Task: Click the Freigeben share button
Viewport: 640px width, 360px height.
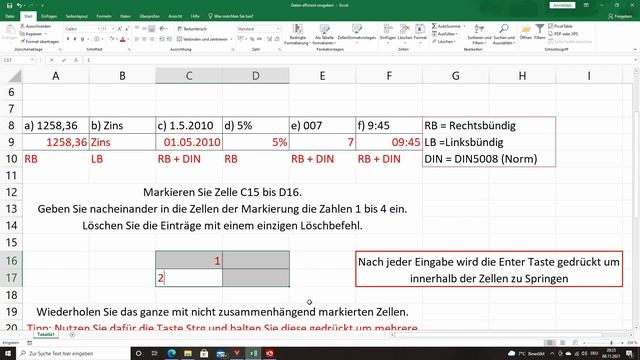Action: click(620, 16)
